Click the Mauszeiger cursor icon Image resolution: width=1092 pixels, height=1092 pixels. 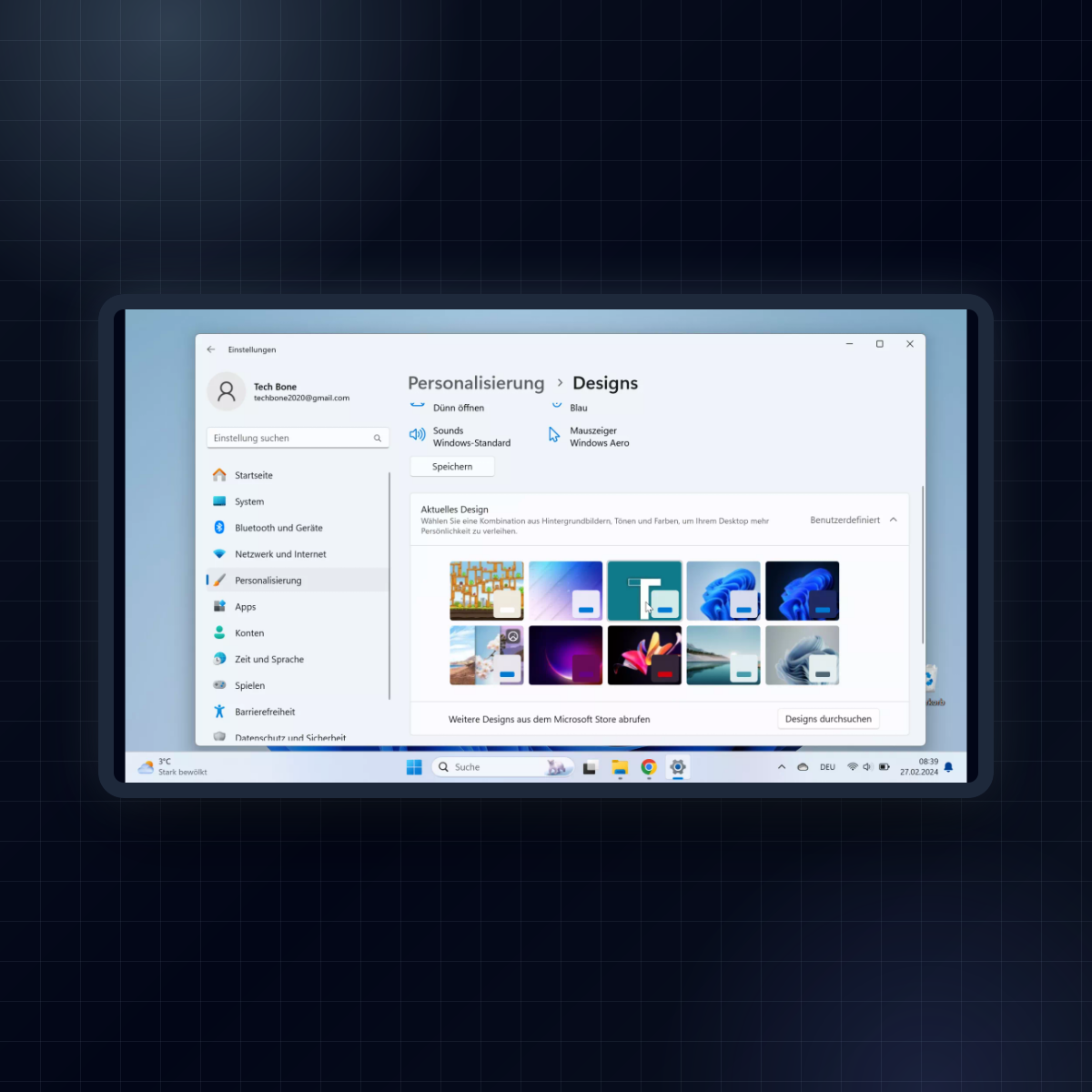[x=554, y=435]
